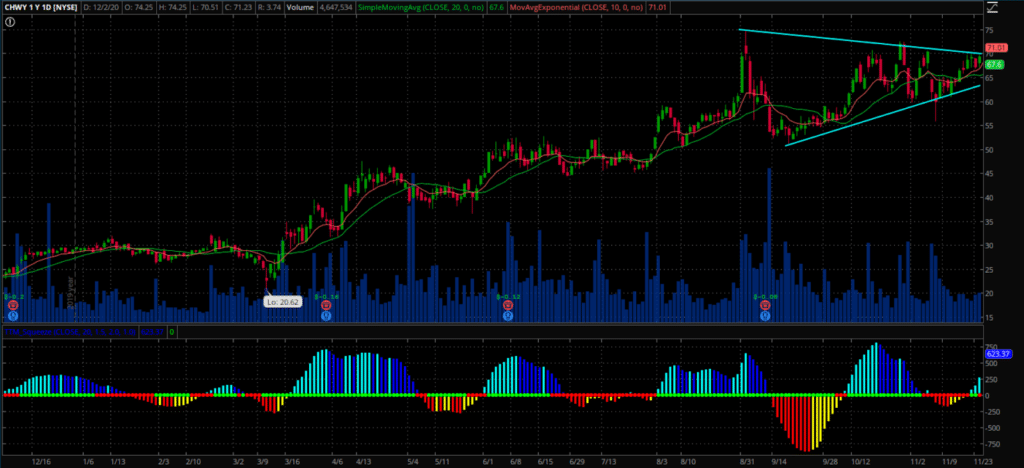
Task: Click the high price H: 74.25
Action: tap(171, 7)
